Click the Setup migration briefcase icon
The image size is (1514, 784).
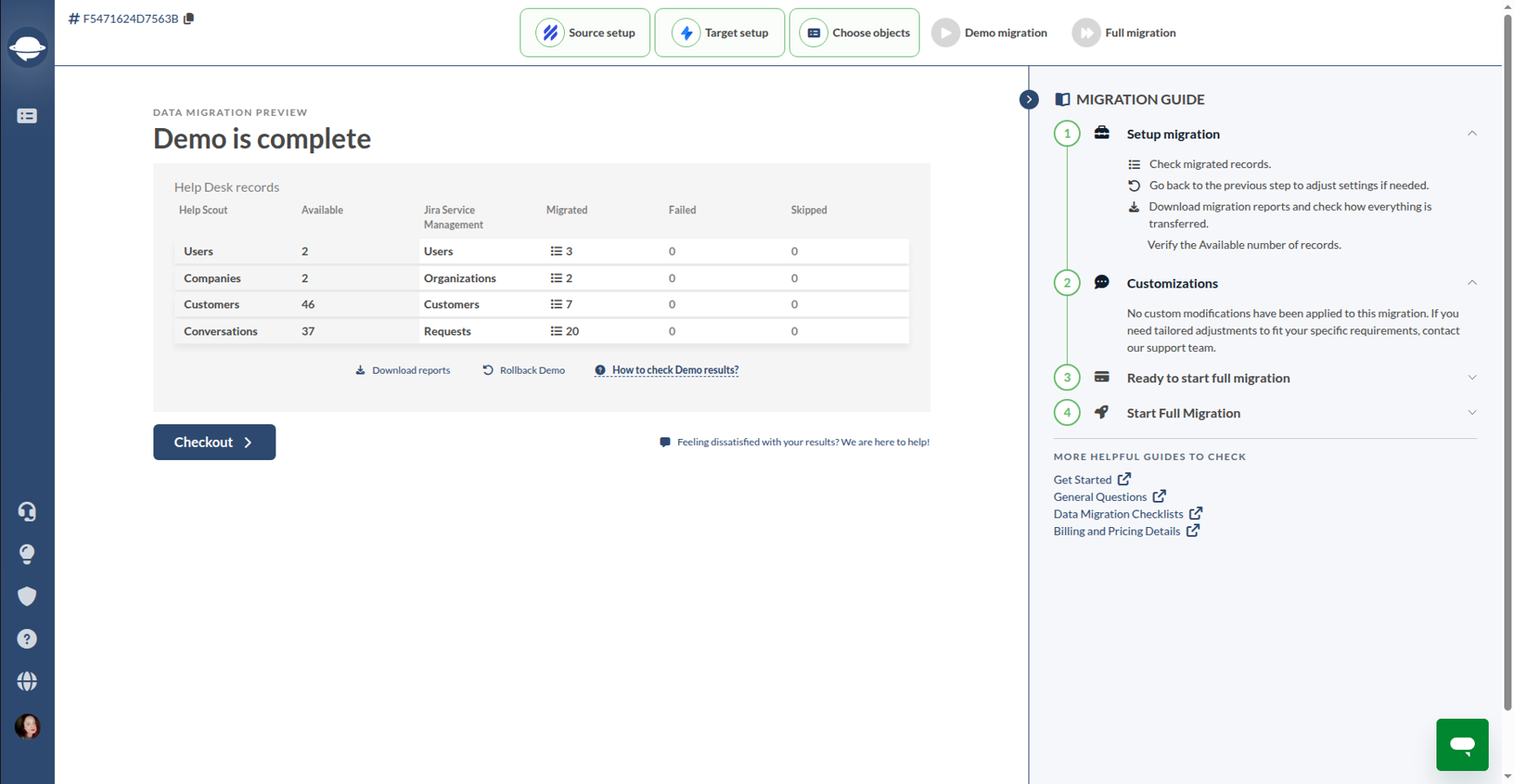(1102, 132)
